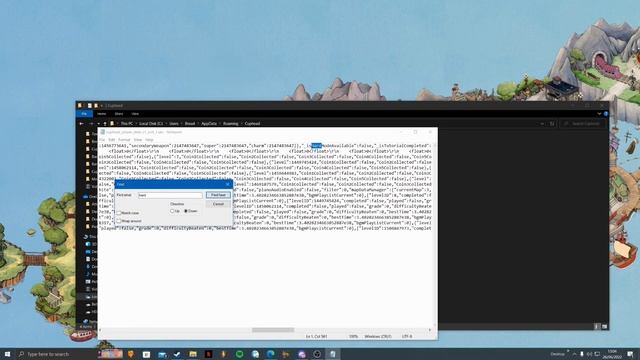Show hidden system tray icons
The width and height of the screenshot is (640, 360).
click(x=574, y=354)
